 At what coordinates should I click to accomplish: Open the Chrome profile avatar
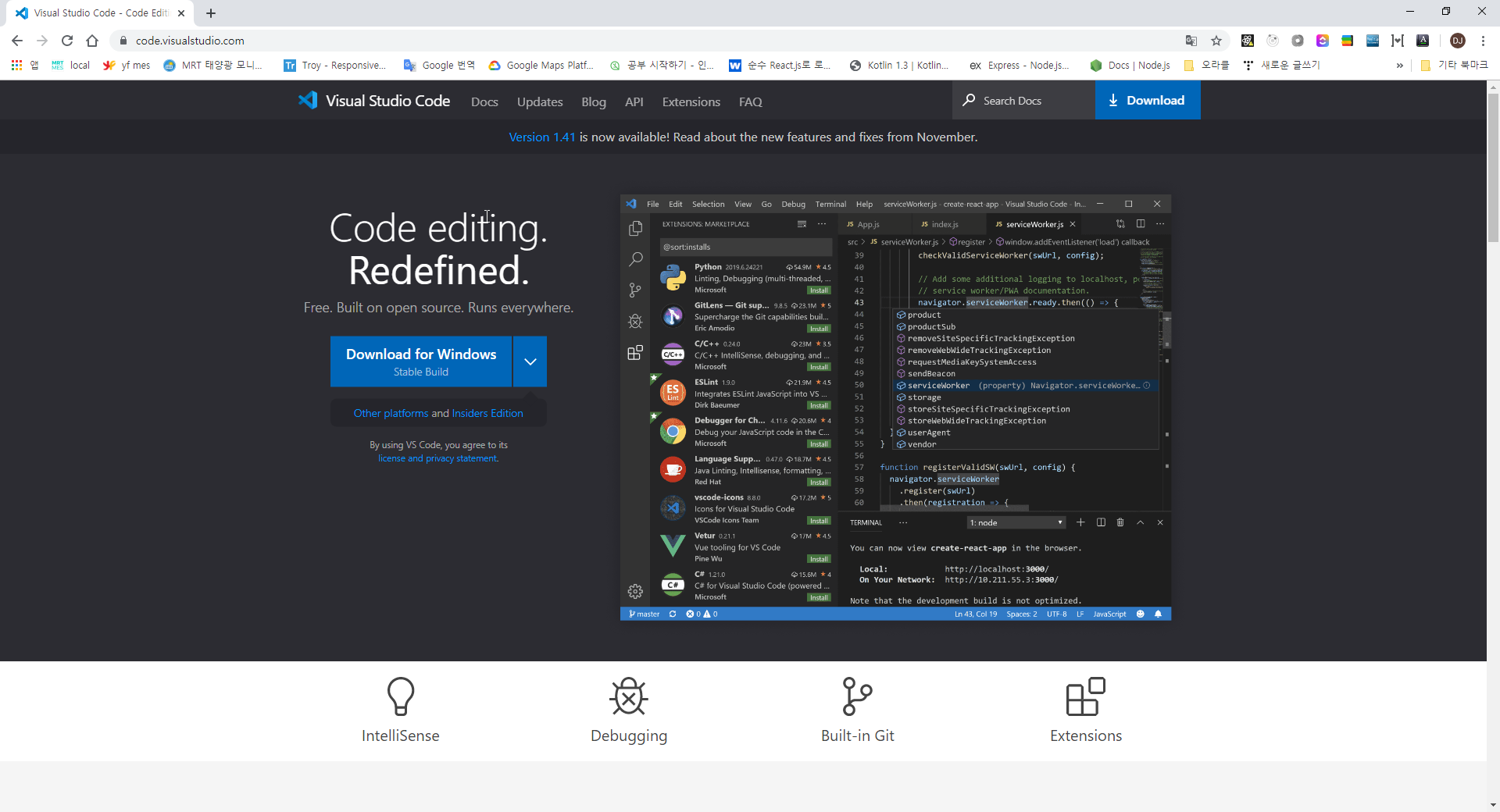tap(1458, 41)
